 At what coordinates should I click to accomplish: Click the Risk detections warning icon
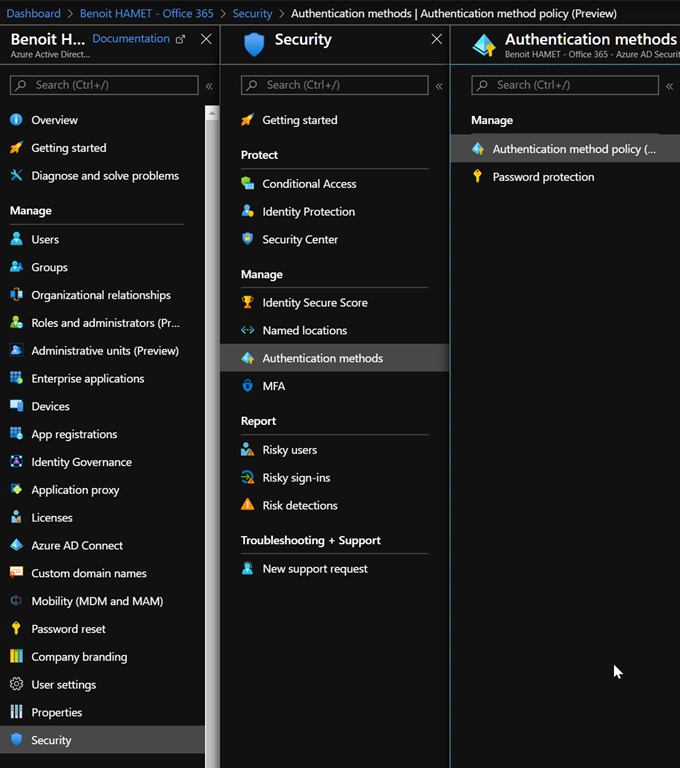(248, 506)
